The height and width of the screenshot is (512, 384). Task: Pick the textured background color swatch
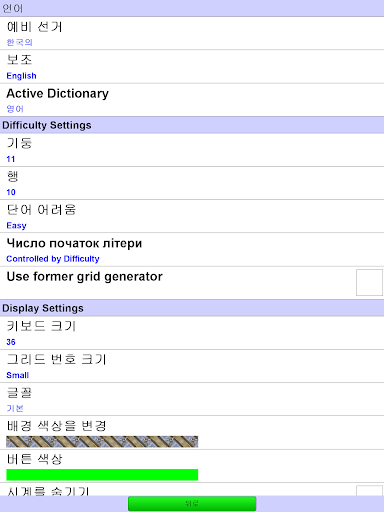click(x=102, y=442)
